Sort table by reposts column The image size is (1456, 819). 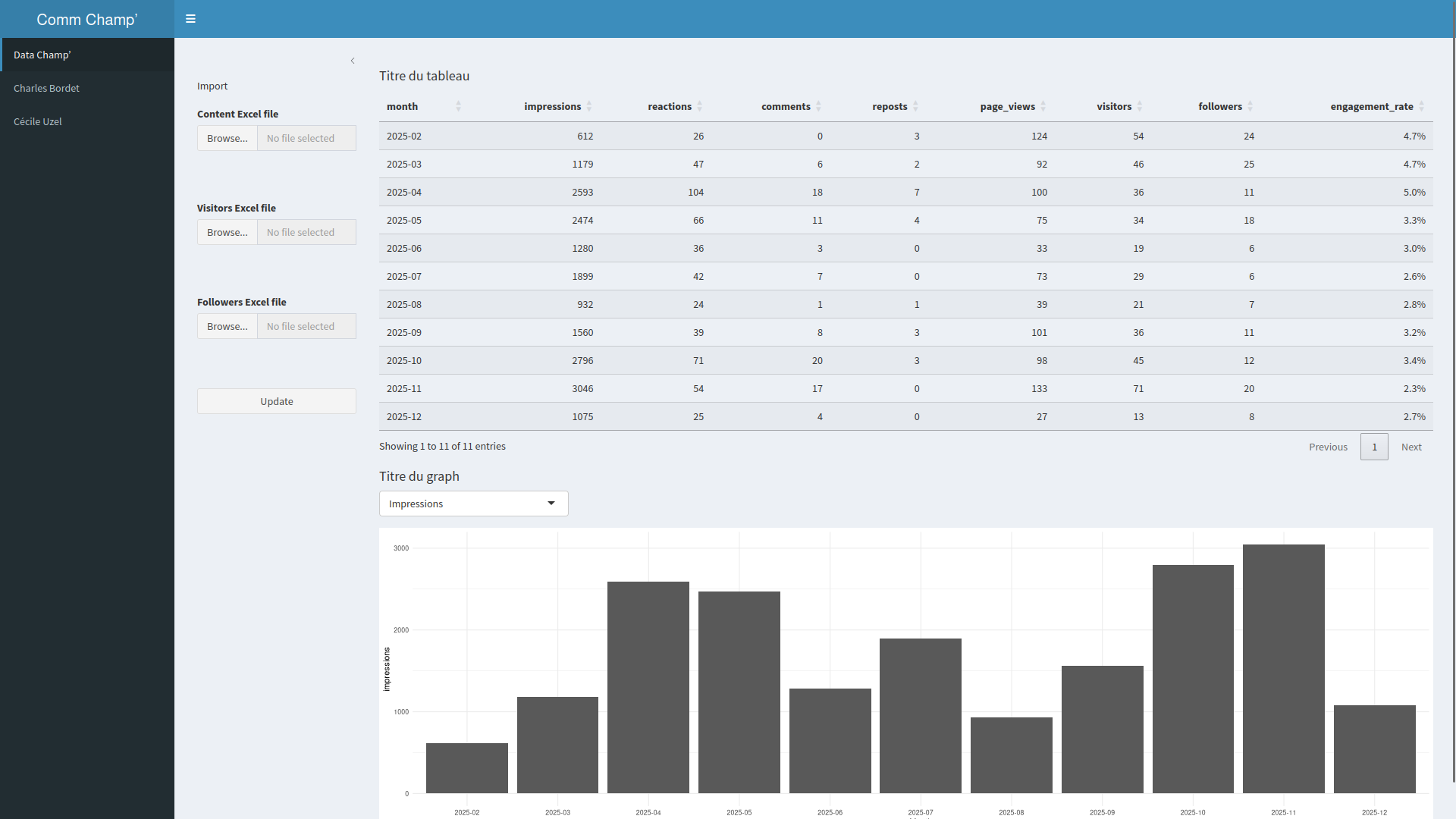(878, 106)
